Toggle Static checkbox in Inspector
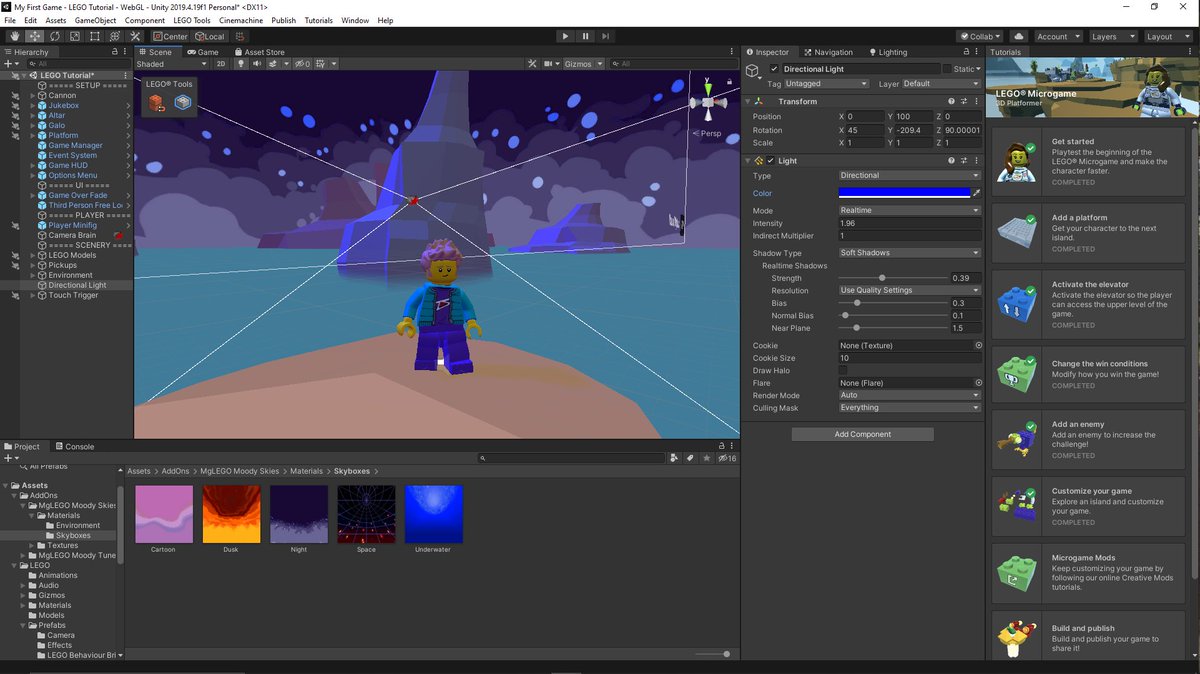Screen dimensions: 1200x674 click(947, 69)
